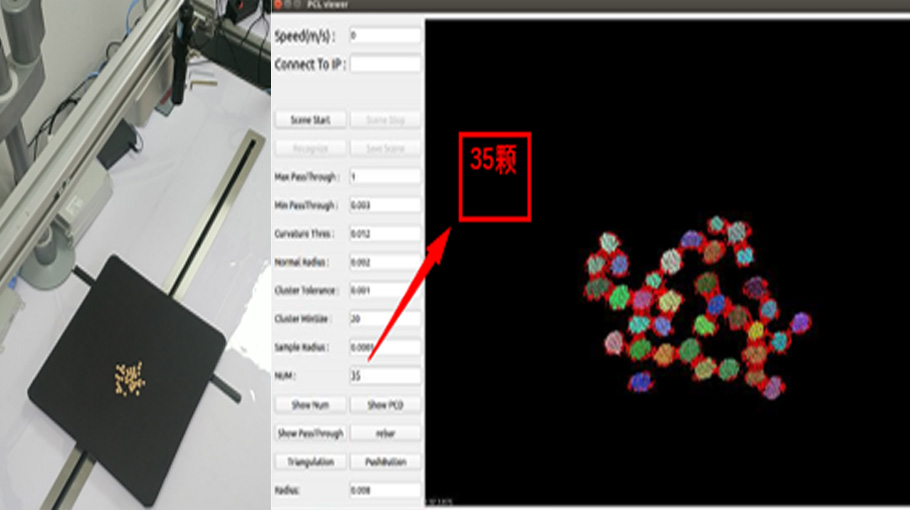Click the Show Num button
This screenshot has height=510, width=910.
point(310,405)
